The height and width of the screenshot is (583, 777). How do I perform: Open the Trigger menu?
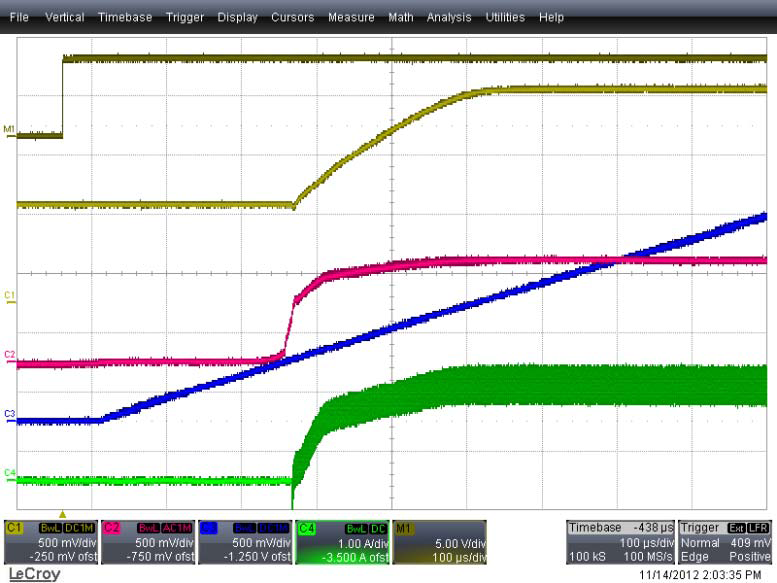pos(184,17)
